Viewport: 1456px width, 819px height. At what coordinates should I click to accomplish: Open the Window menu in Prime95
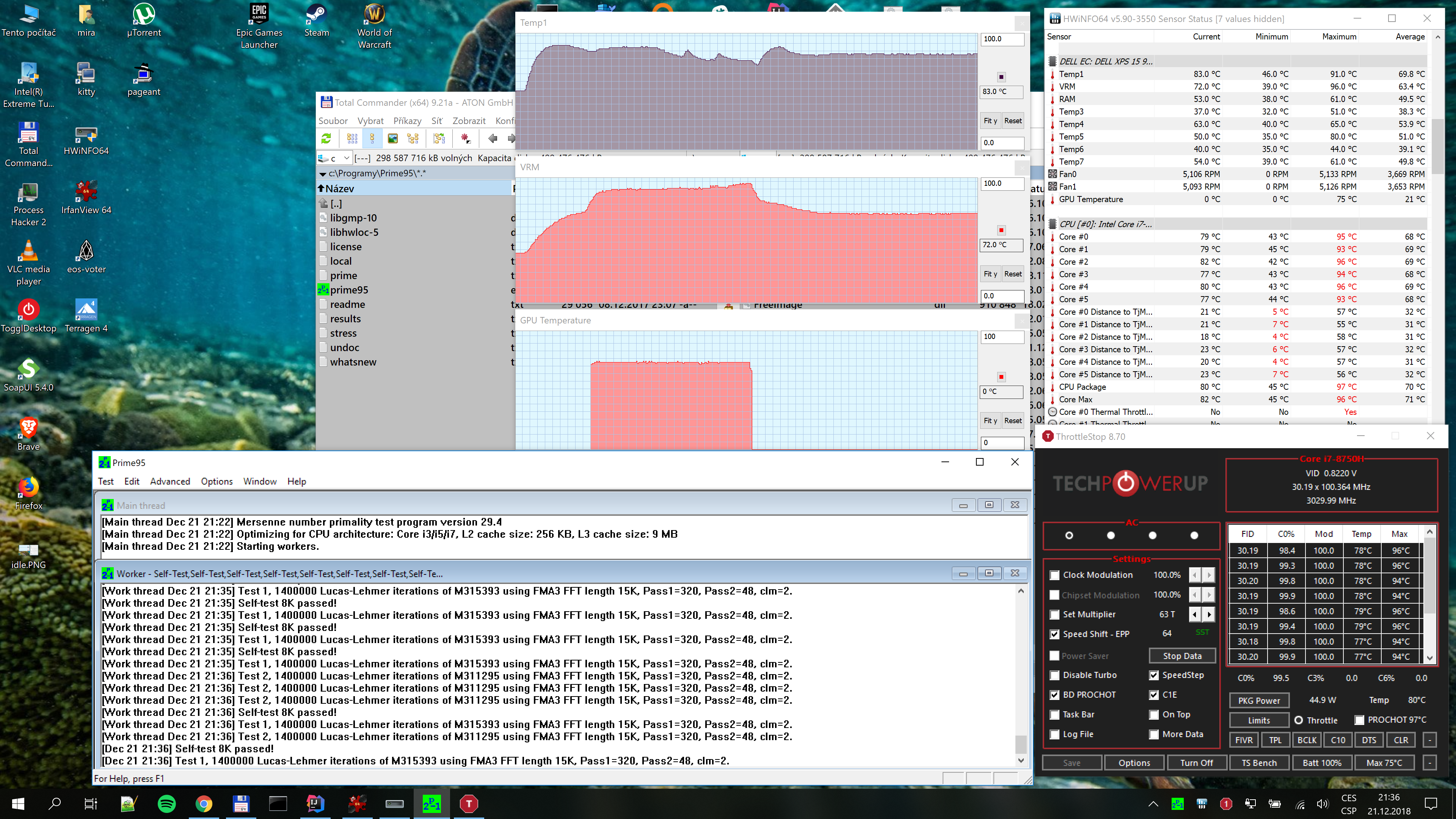tap(260, 482)
